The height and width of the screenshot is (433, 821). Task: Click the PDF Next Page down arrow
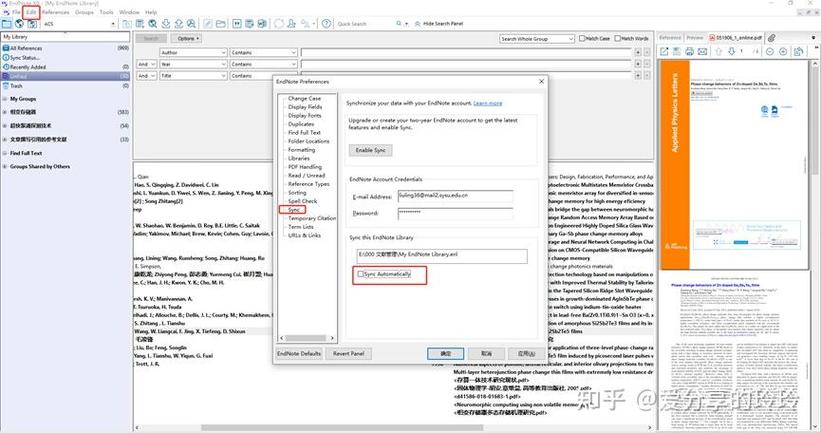click(x=731, y=51)
